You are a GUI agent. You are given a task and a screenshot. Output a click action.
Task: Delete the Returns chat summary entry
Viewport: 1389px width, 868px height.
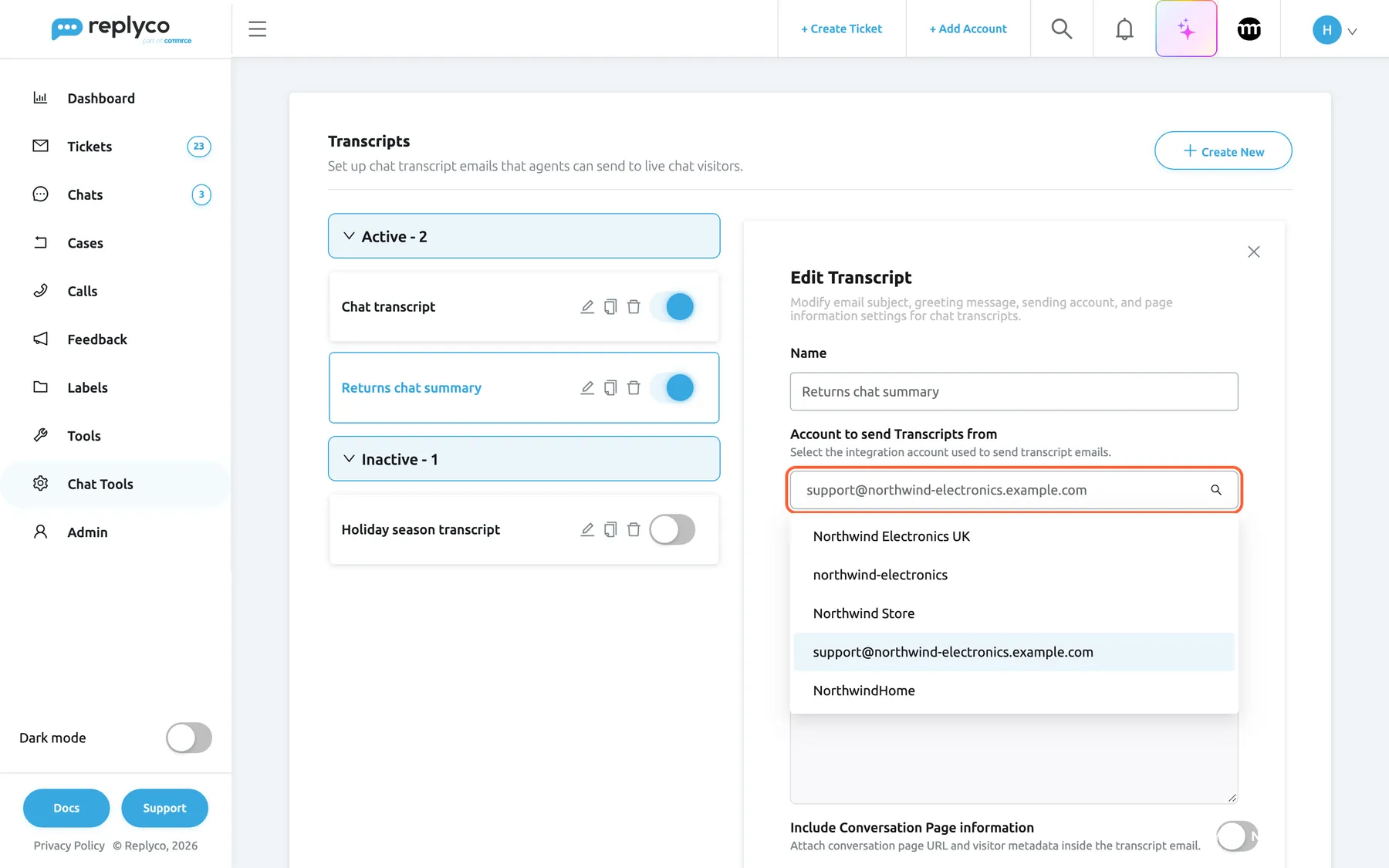point(634,388)
